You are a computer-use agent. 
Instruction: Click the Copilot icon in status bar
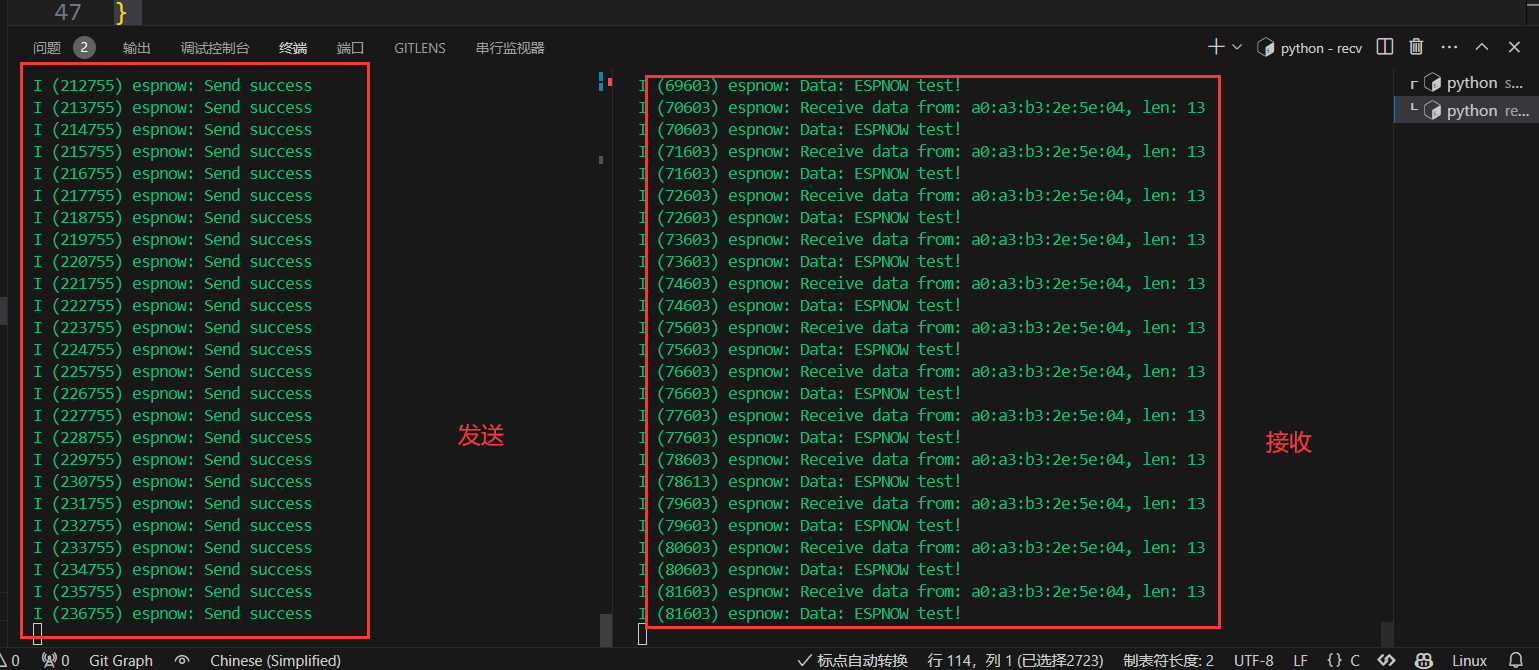[1421, 660]
